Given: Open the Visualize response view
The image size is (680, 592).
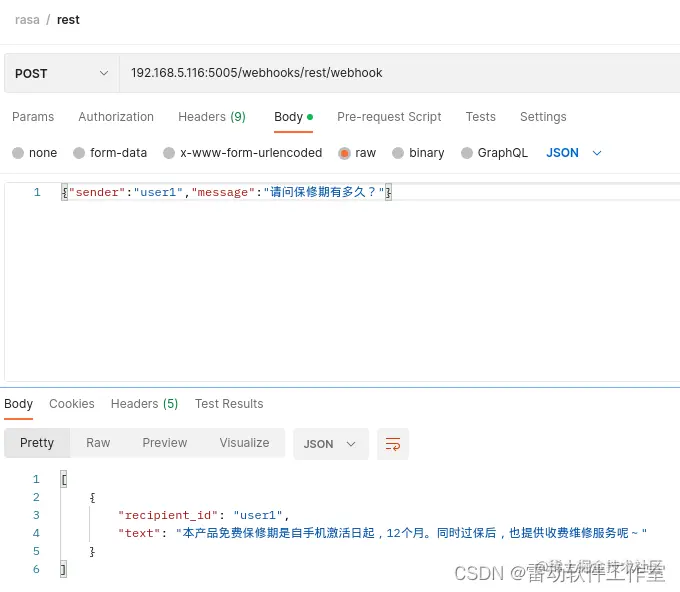Looking at the screenshot, I should (x=244, y=443).
